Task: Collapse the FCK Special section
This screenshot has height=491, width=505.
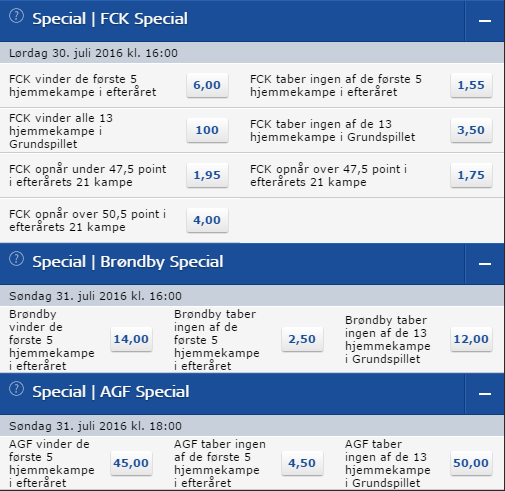Action: (485, 21)
